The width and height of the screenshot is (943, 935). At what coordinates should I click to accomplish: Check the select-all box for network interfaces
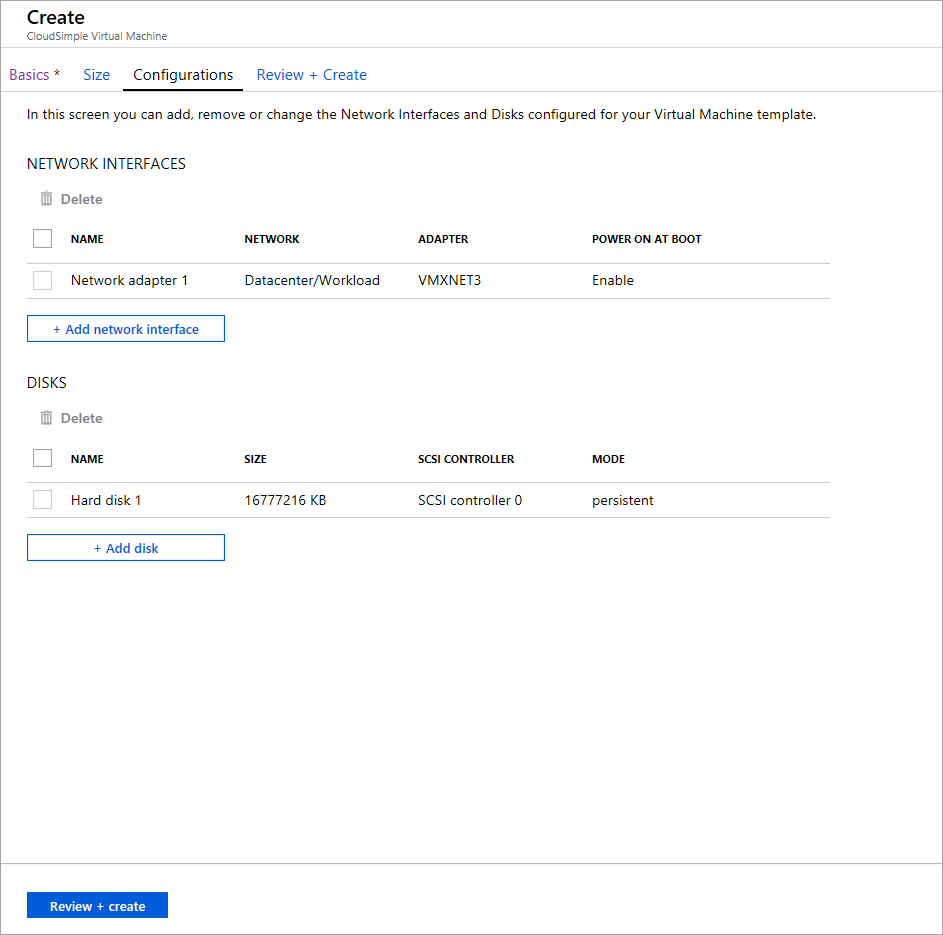(x=40, y=238)
